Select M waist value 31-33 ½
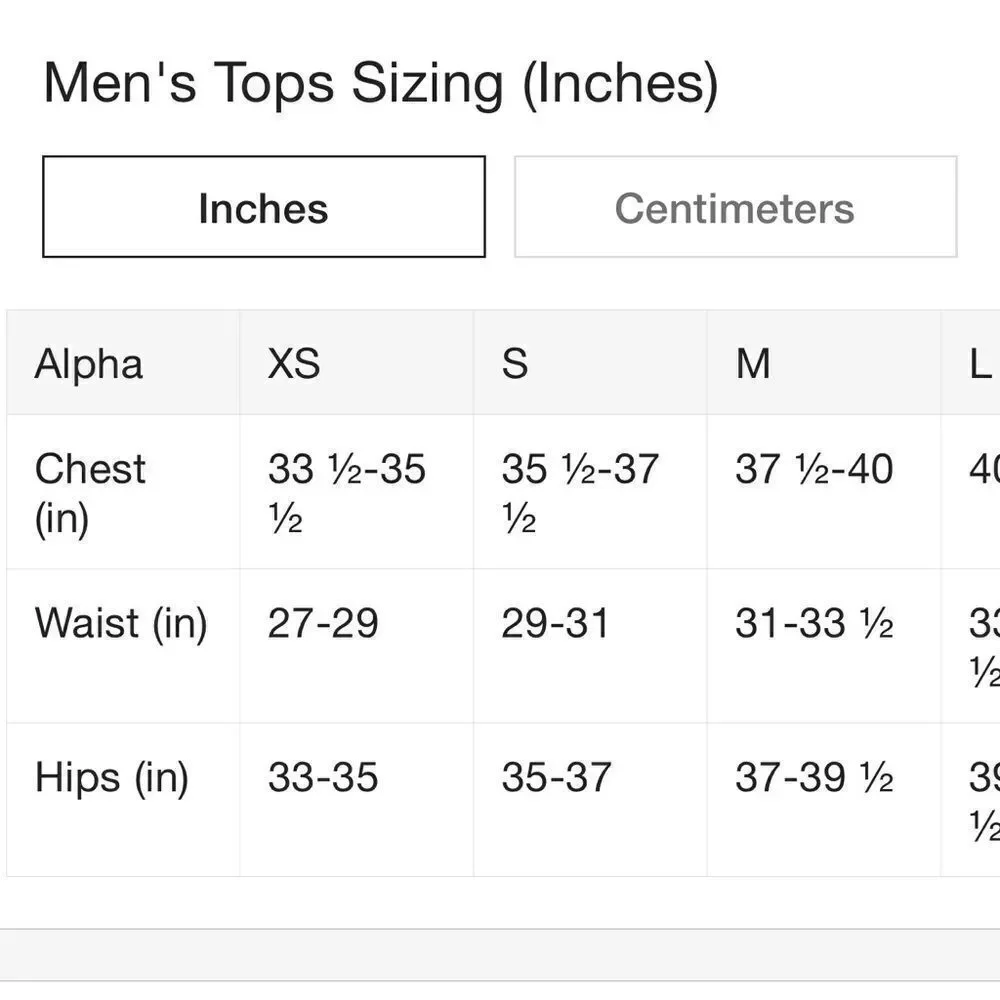 tap(814, 623)
